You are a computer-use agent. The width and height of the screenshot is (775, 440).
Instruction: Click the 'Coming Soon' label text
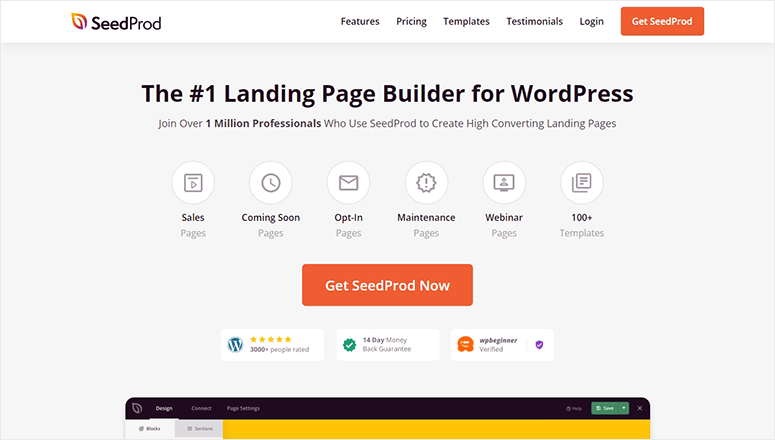point(270,218)
